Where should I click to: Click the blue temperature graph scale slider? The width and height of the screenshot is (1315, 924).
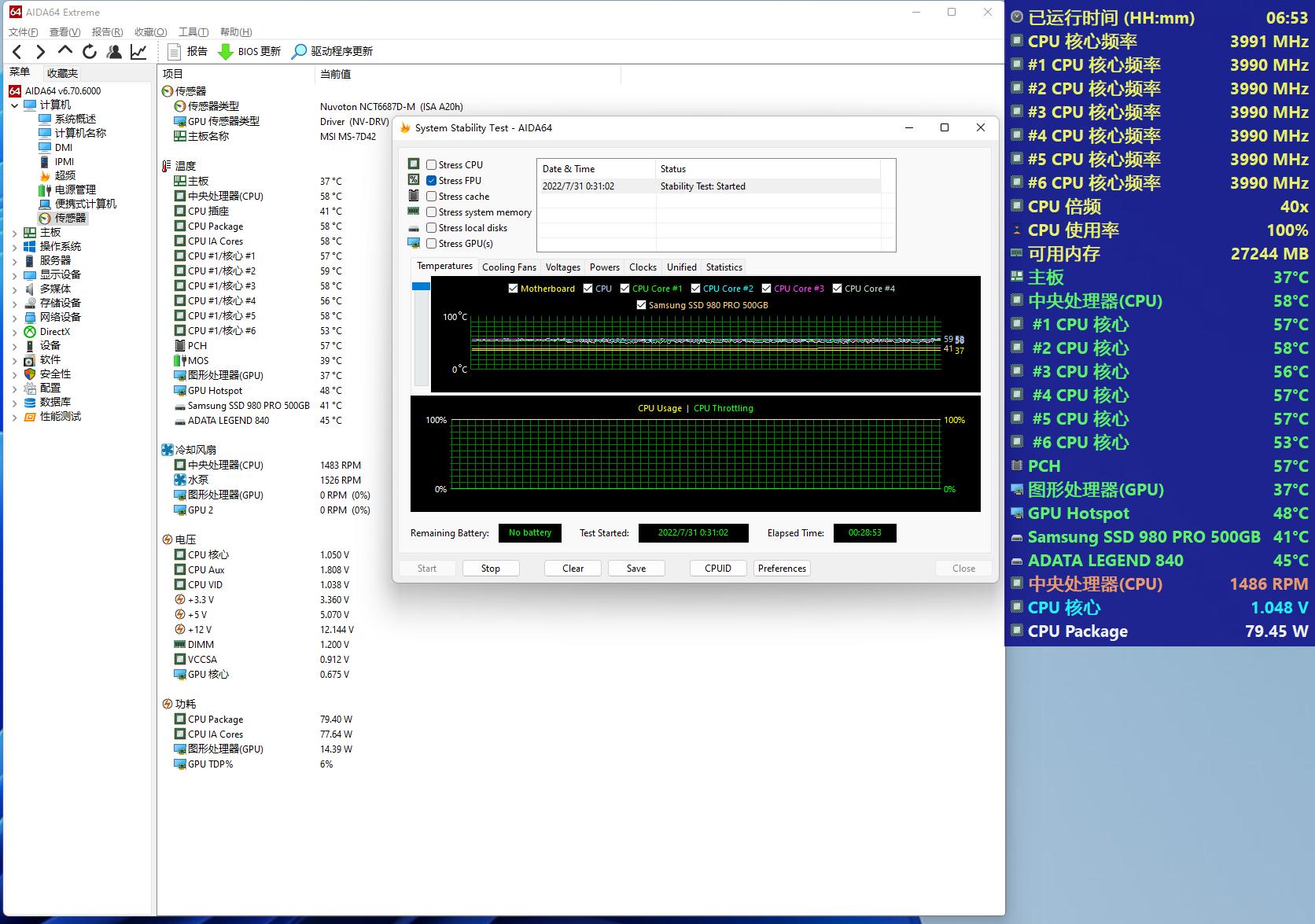[421, 287]
